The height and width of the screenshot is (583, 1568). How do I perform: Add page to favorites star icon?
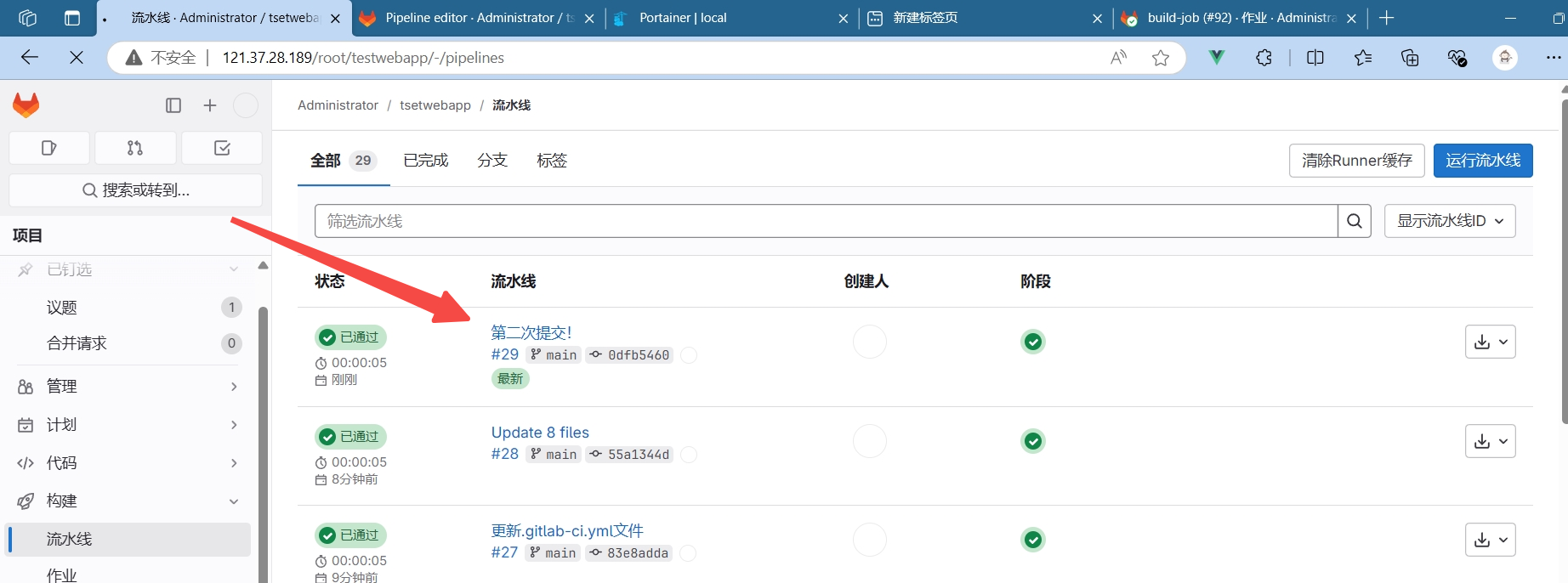pyautogui.click(x=1161, y=58)
